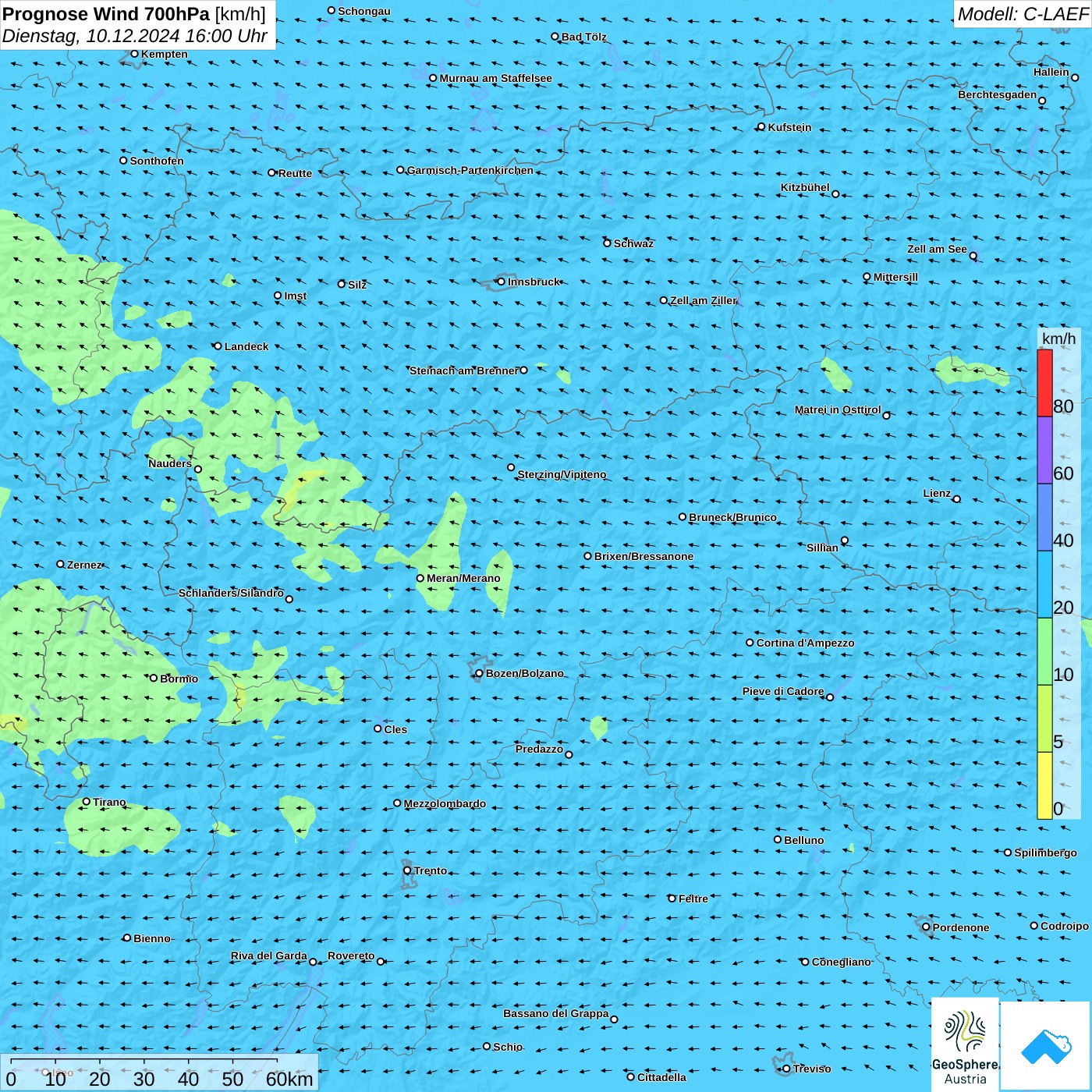Select the Matrei in Osttirol label
Viewport: 1092px width, 1092px height.
pos(838,410)
